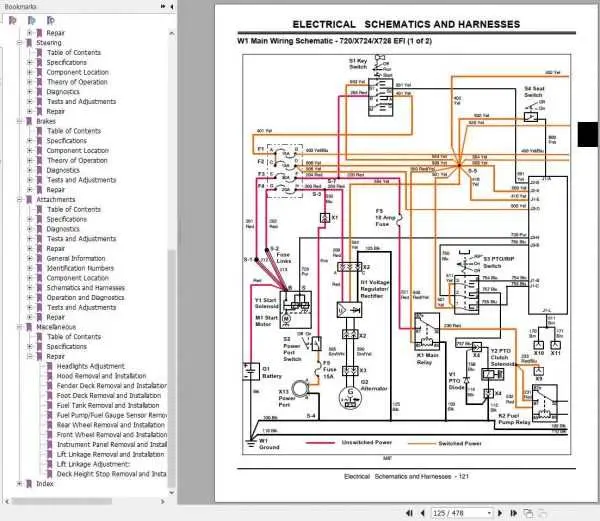Go to the Schematics and Harnesses bookmark
The height and width of the screenshot is (521, 600).
click(x=86, y=288)
